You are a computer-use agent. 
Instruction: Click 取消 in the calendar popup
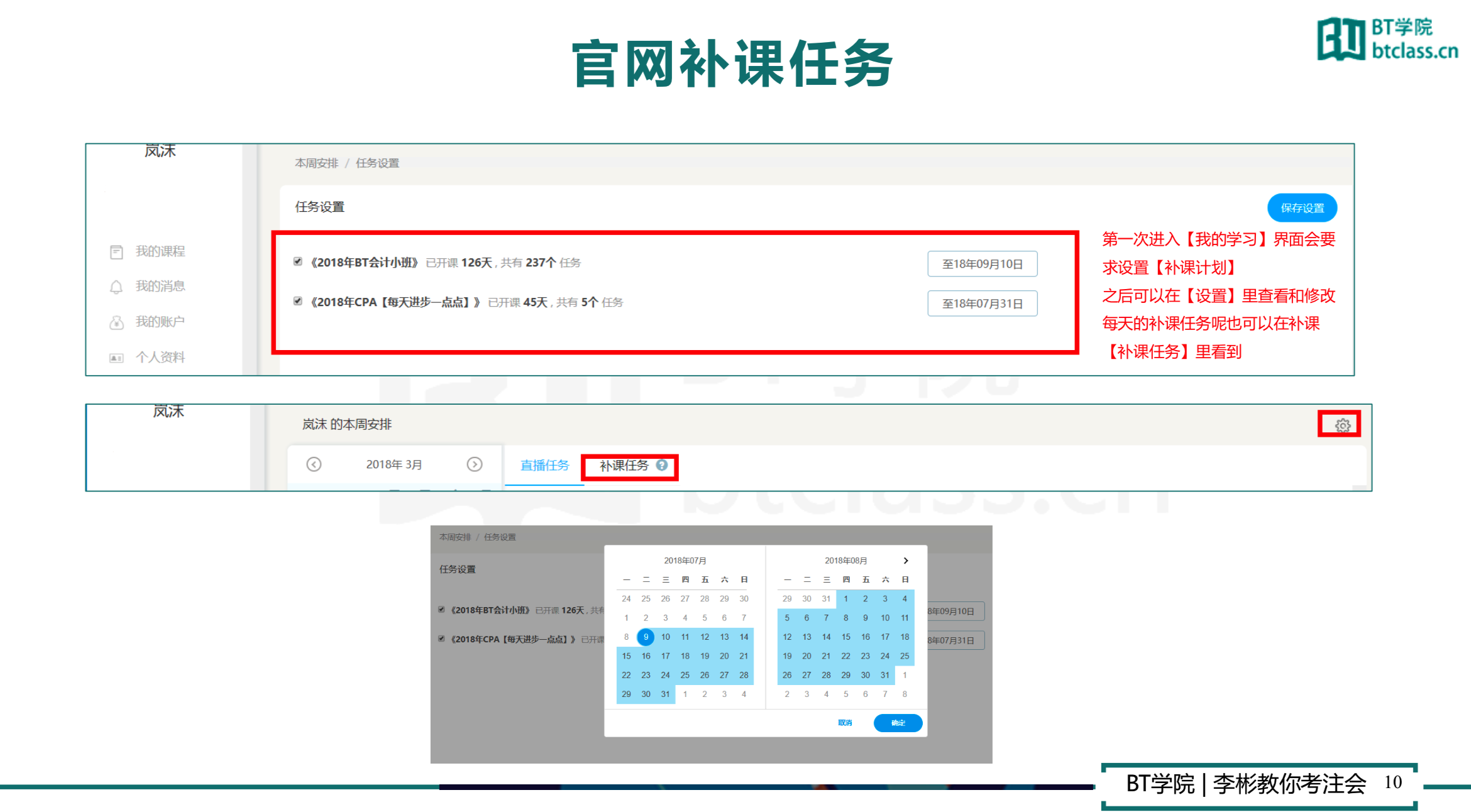point(845,723)
